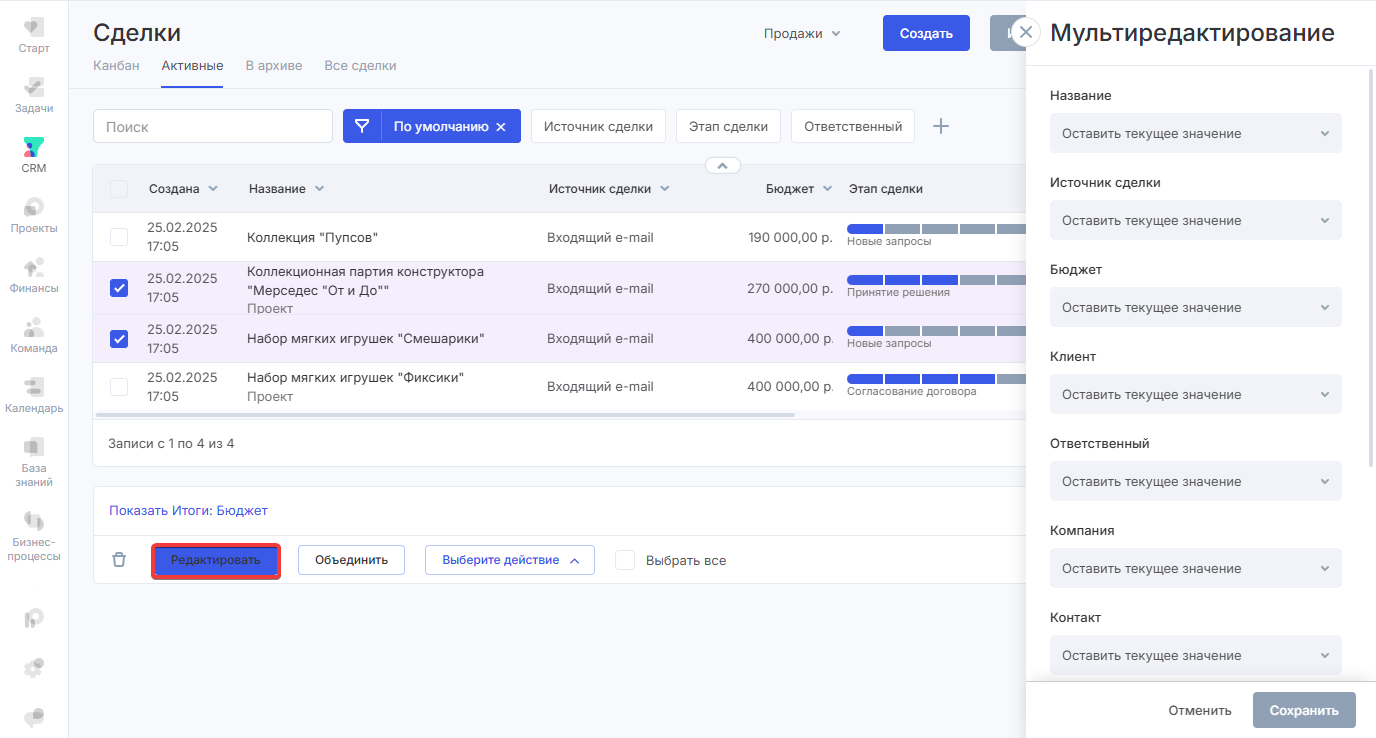
Task: Switch to the Канбан tab
Action: [116, 66]
